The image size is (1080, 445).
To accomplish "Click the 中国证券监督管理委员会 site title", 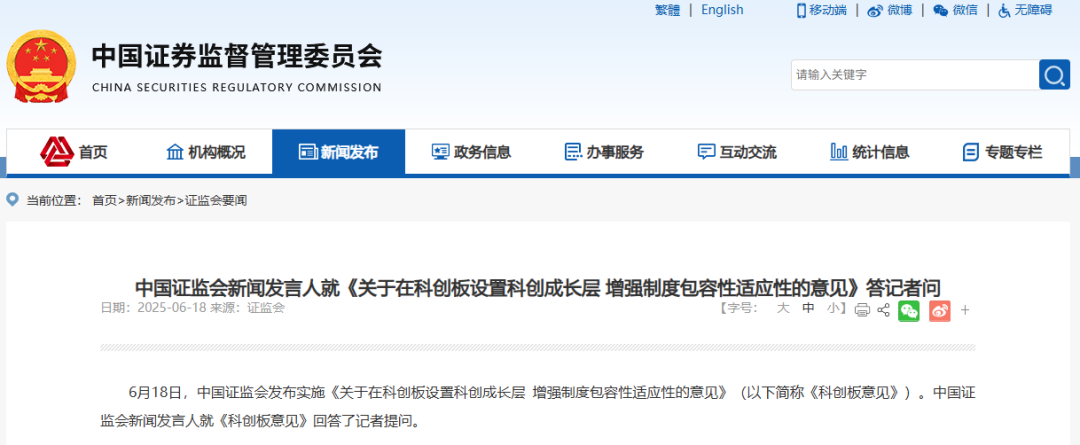I will coord(236,56).
